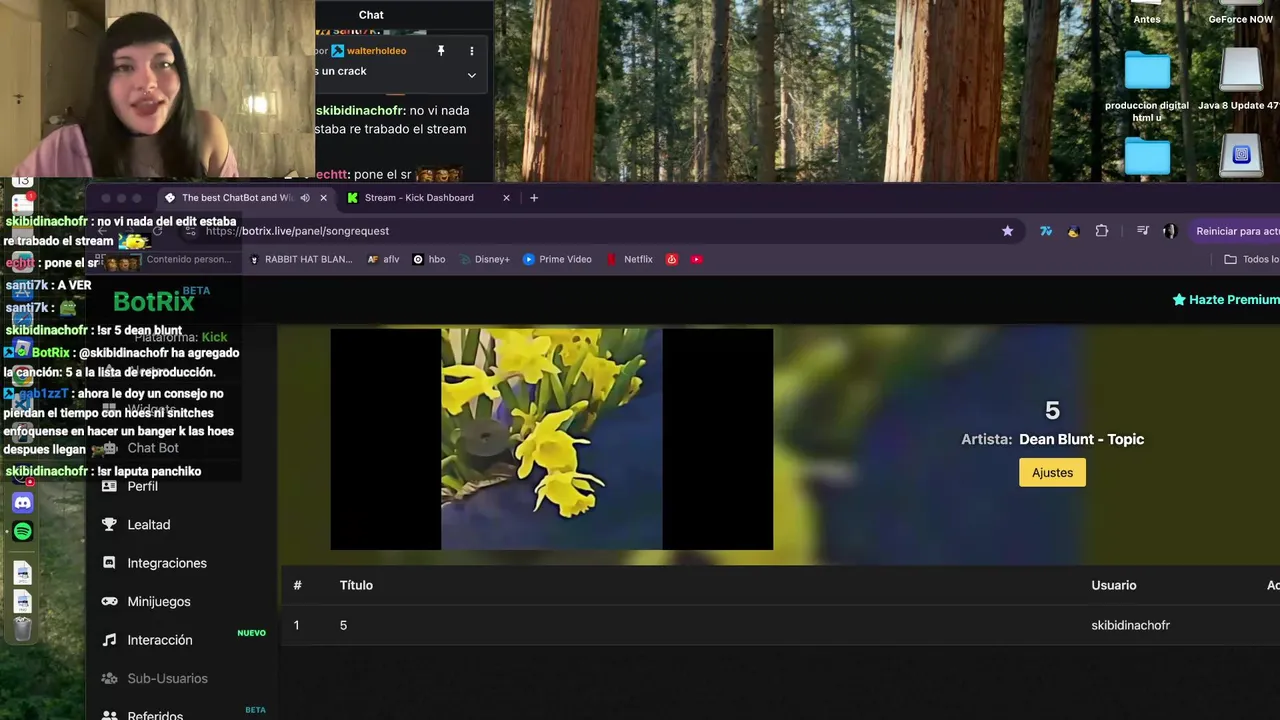Close the BotRix ChatBot tab
The height and width of the screenshot is (720, 1280).
pos(323,198)
